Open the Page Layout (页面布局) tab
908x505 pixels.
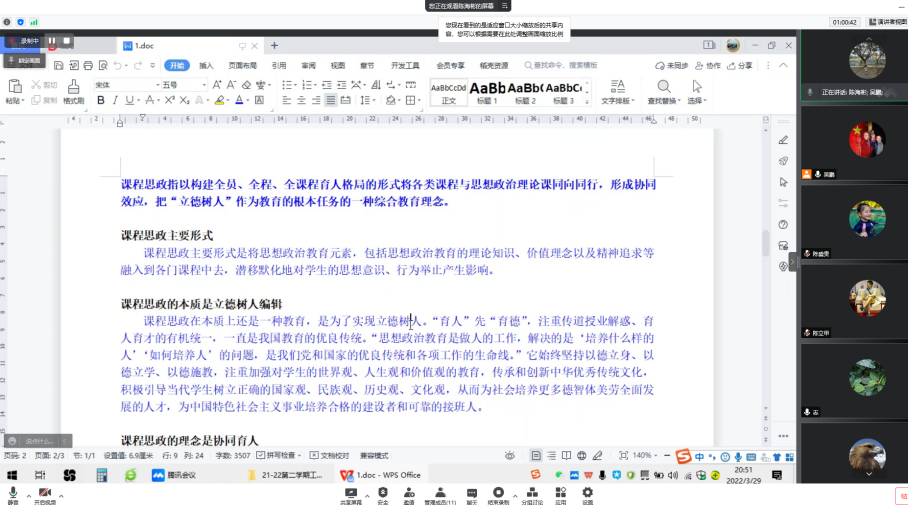tap(242, 66)
